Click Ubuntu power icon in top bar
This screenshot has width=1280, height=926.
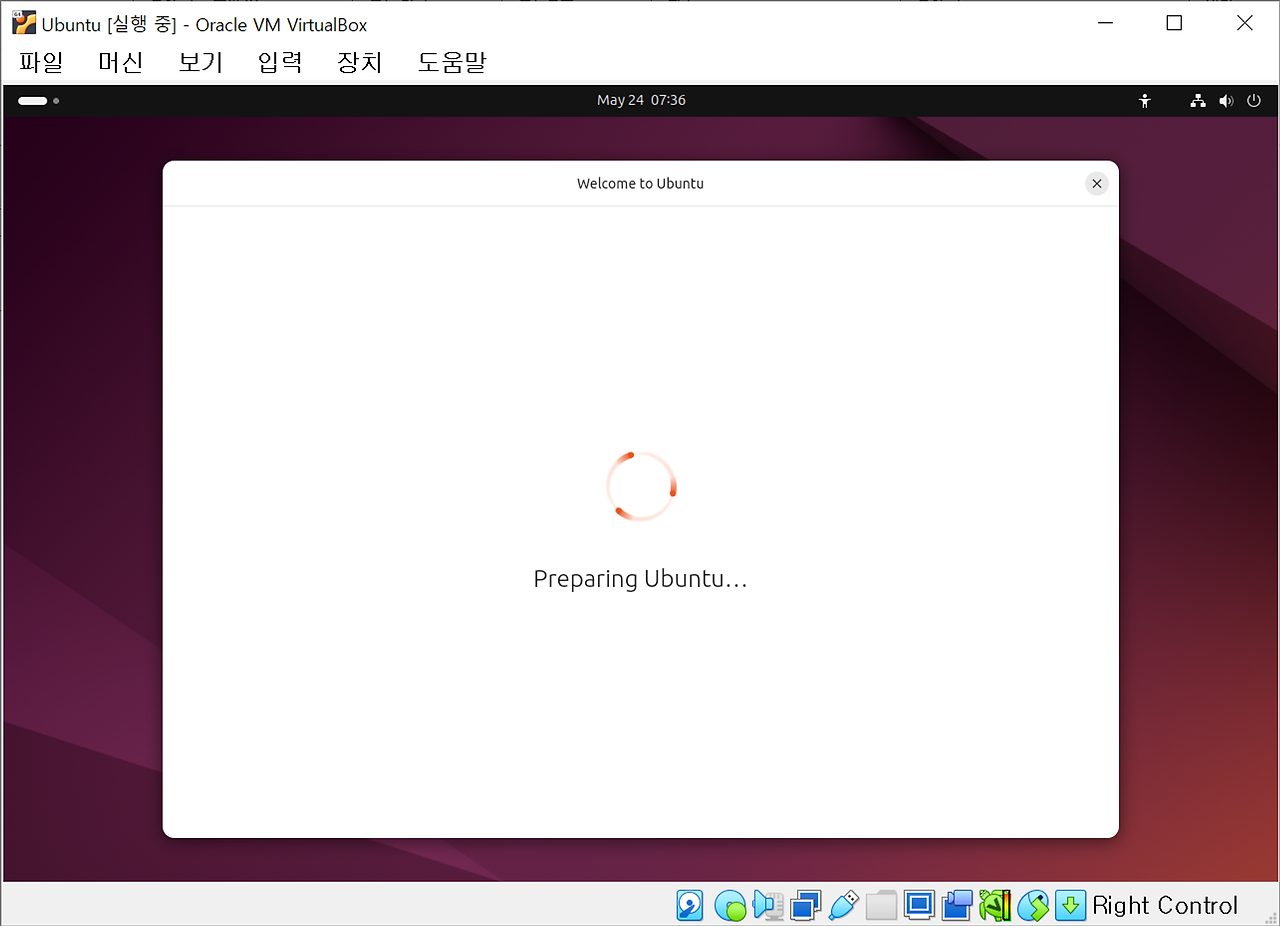click(x=1254, y=100)
